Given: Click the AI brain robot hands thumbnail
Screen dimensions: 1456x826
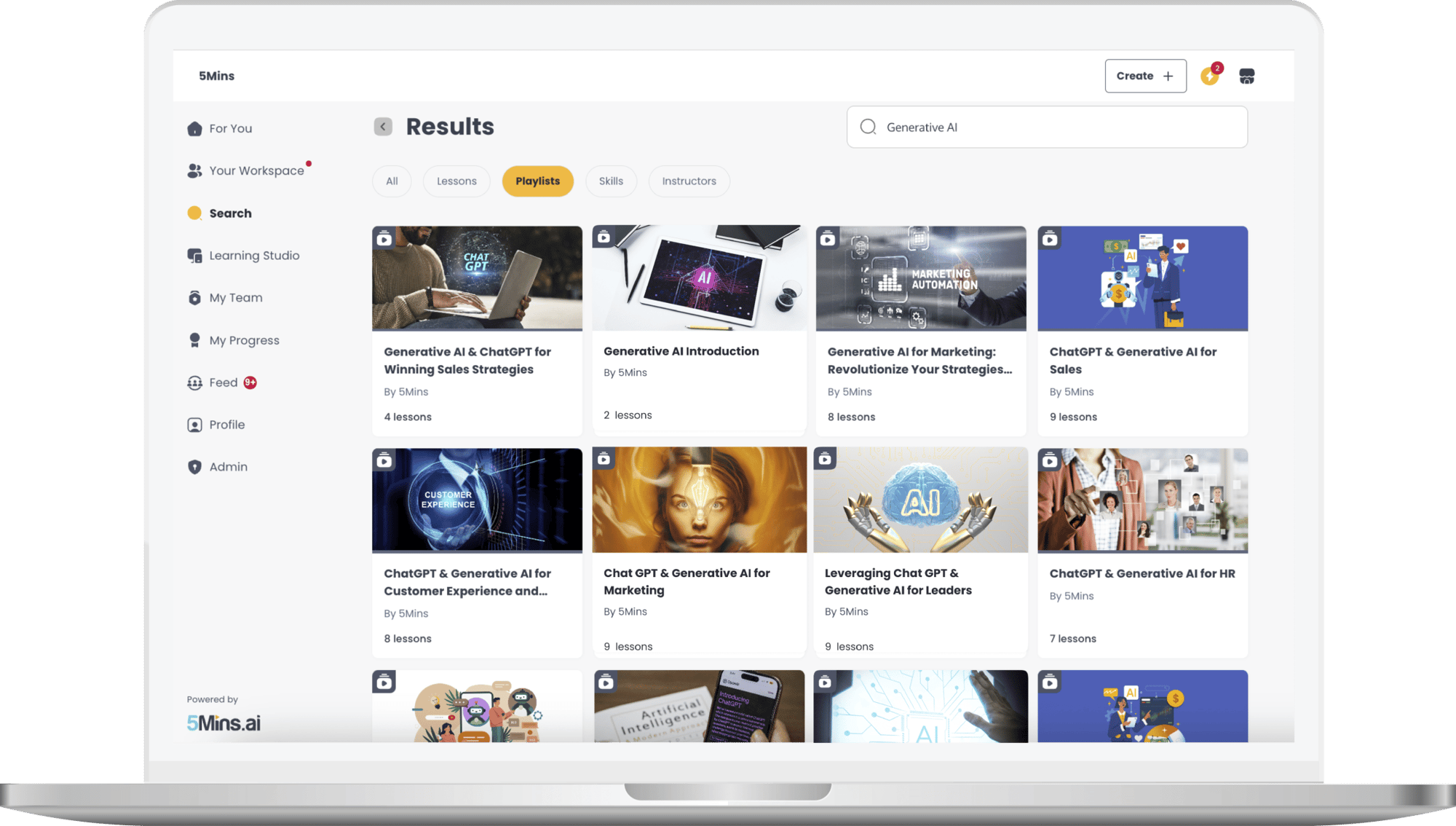Looking at the screenshot, I should (x=920, y=500).
